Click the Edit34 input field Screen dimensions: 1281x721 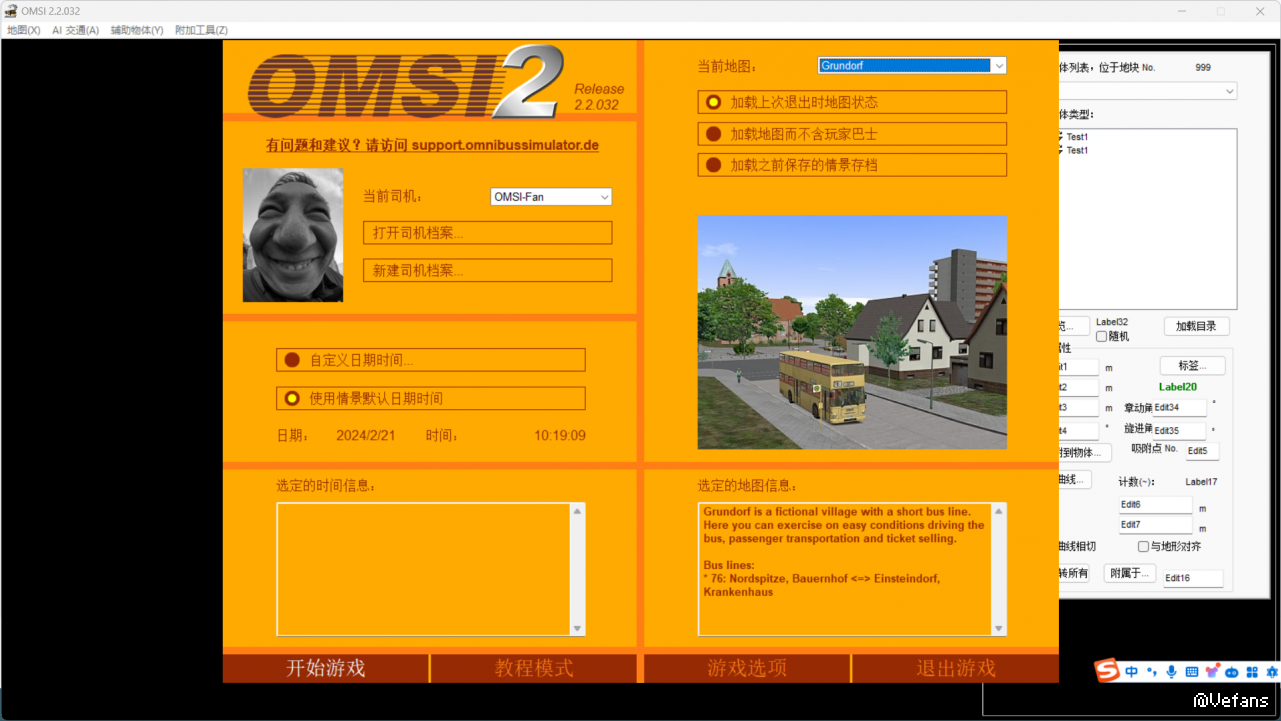tap(1179, 408)
